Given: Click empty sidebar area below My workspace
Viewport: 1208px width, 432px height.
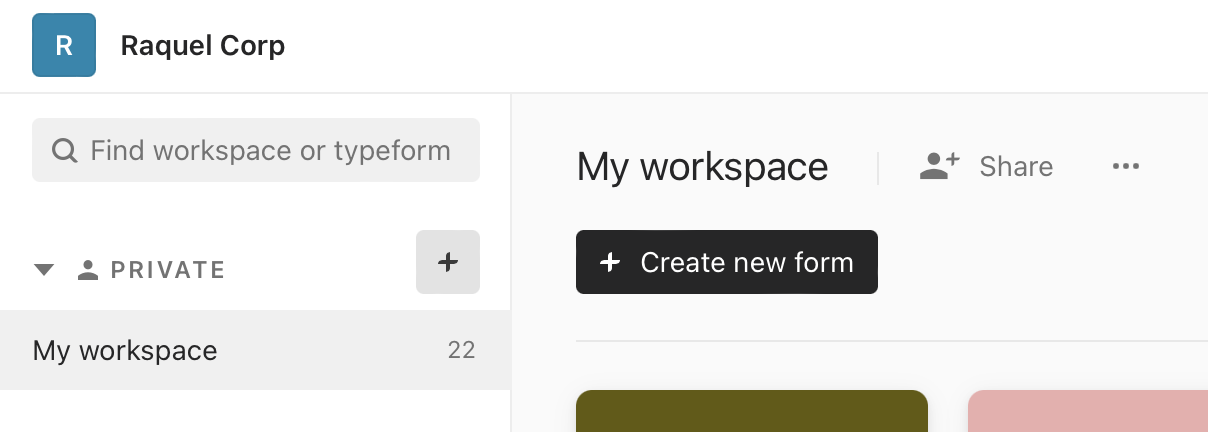Looking at the screenshot, I should click(255, 411).
